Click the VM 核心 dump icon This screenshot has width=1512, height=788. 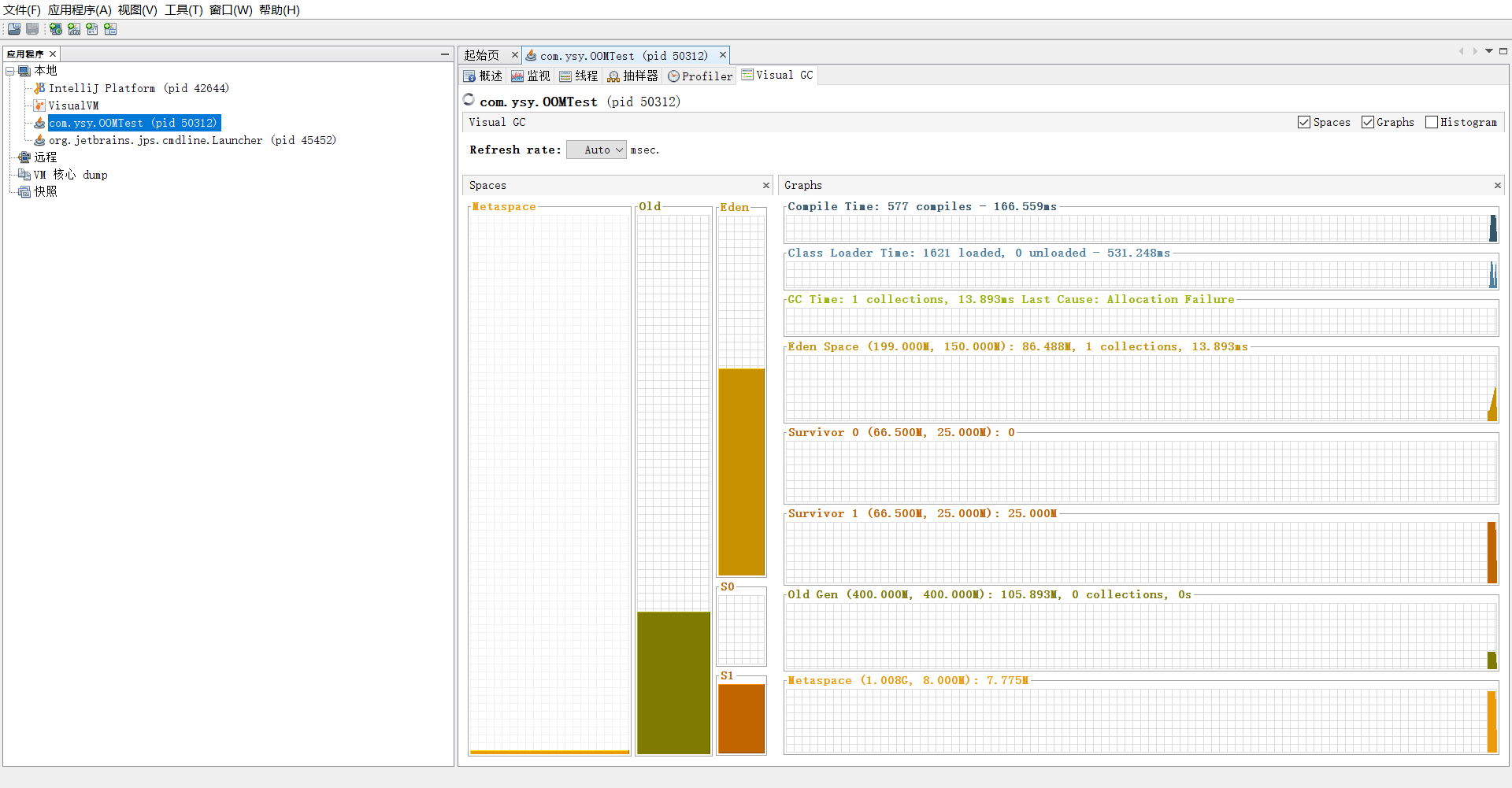point(24,175)
